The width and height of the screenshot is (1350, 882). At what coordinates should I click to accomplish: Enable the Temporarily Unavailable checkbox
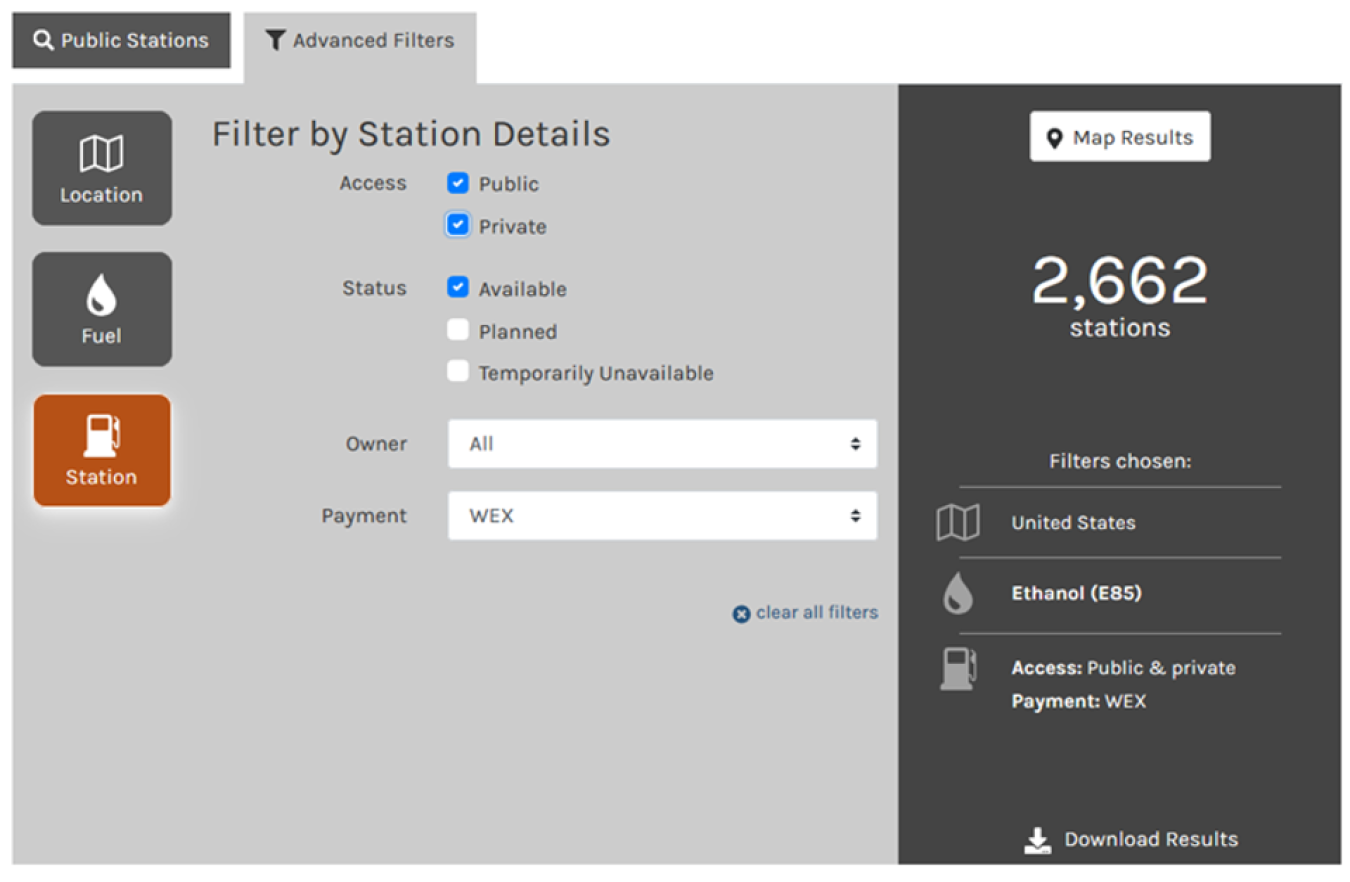click(458, 372)
